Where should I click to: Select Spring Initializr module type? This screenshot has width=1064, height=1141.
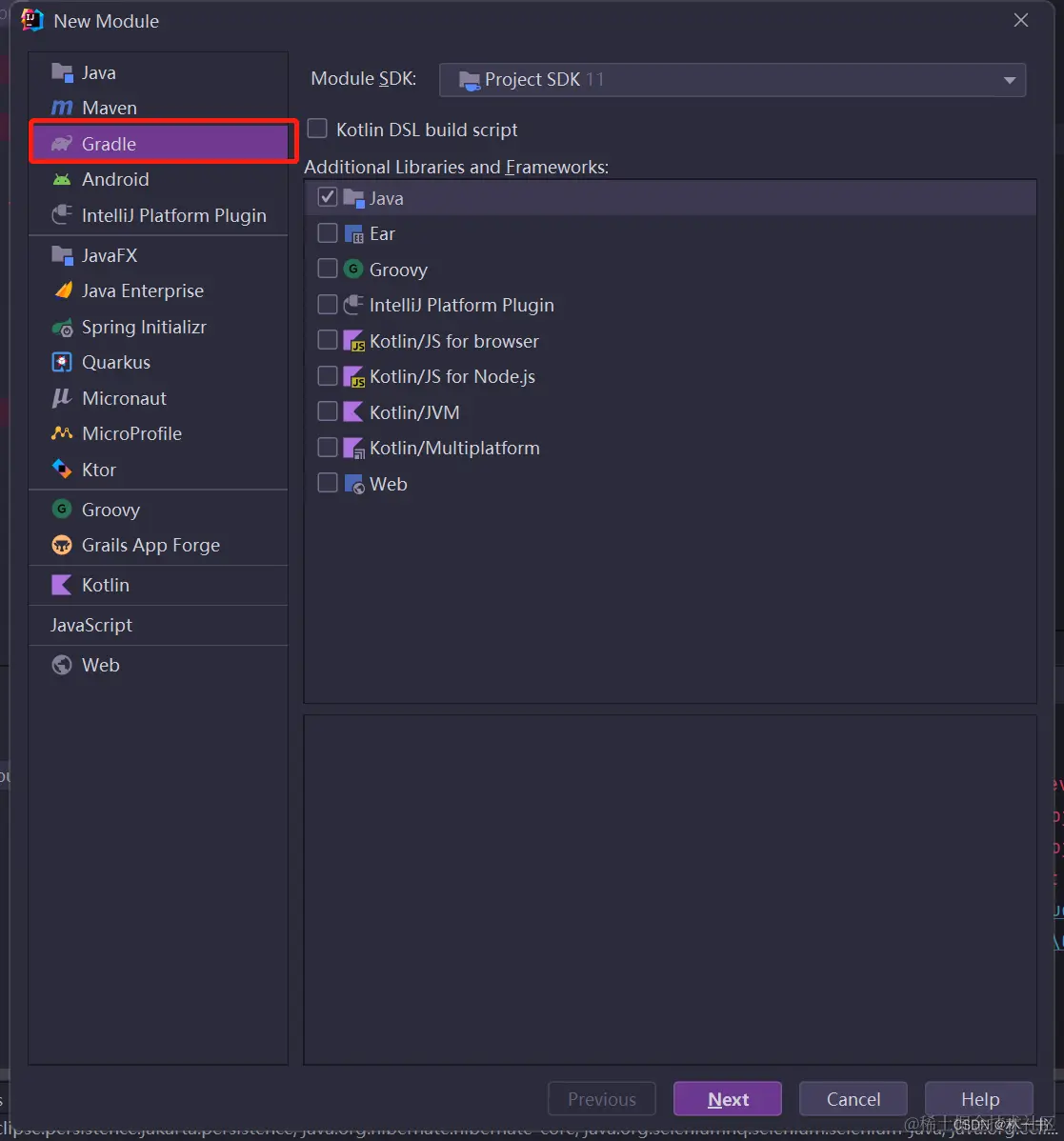(159, 327)
